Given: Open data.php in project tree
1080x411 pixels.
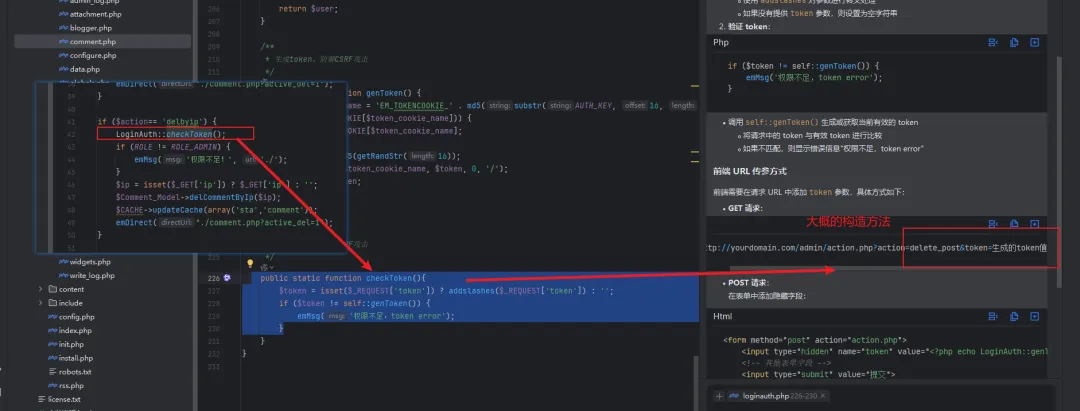Looking at the screenshot, I should (85, 70).
